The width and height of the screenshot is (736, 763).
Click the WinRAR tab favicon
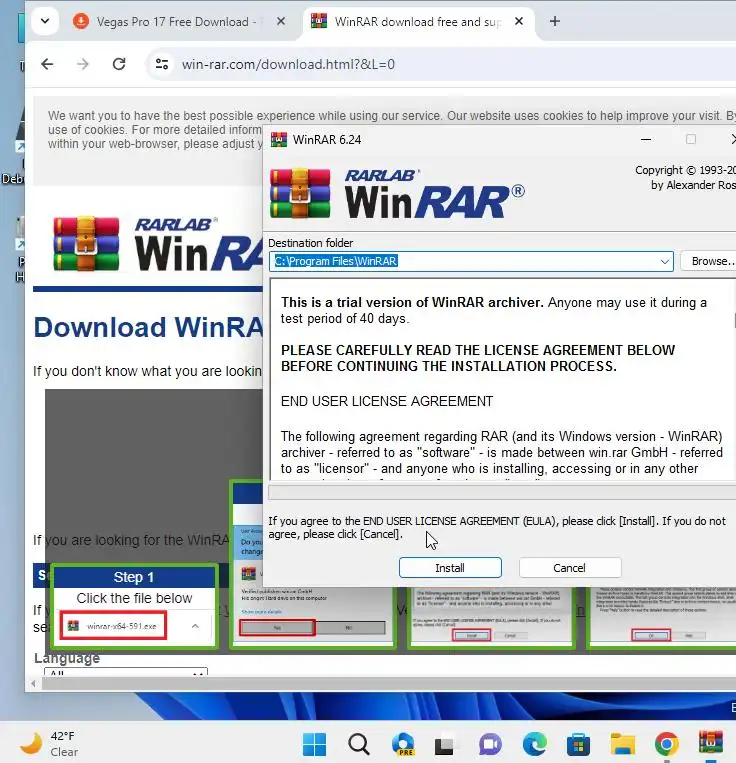pos(319,21)
